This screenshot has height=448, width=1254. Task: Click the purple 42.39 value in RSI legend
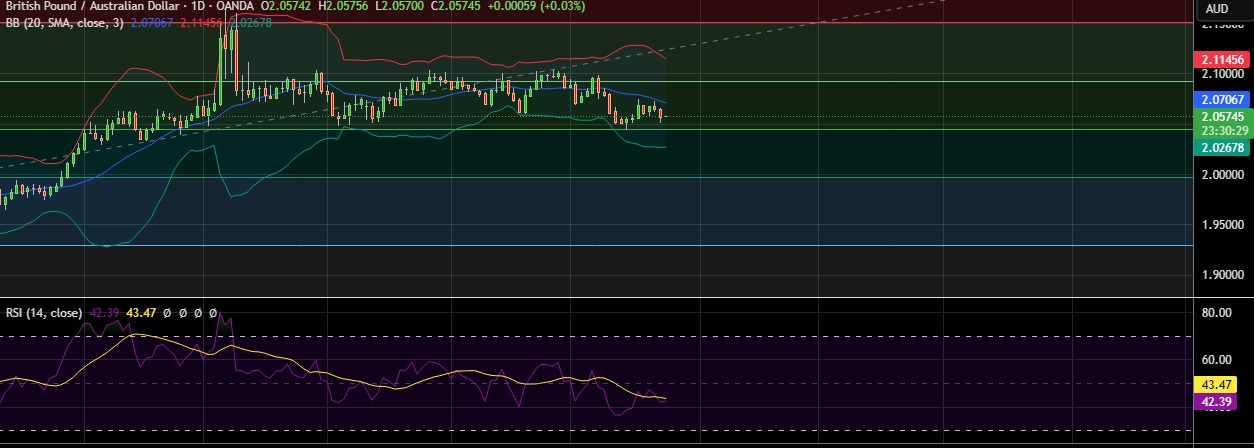coord(104,313)
